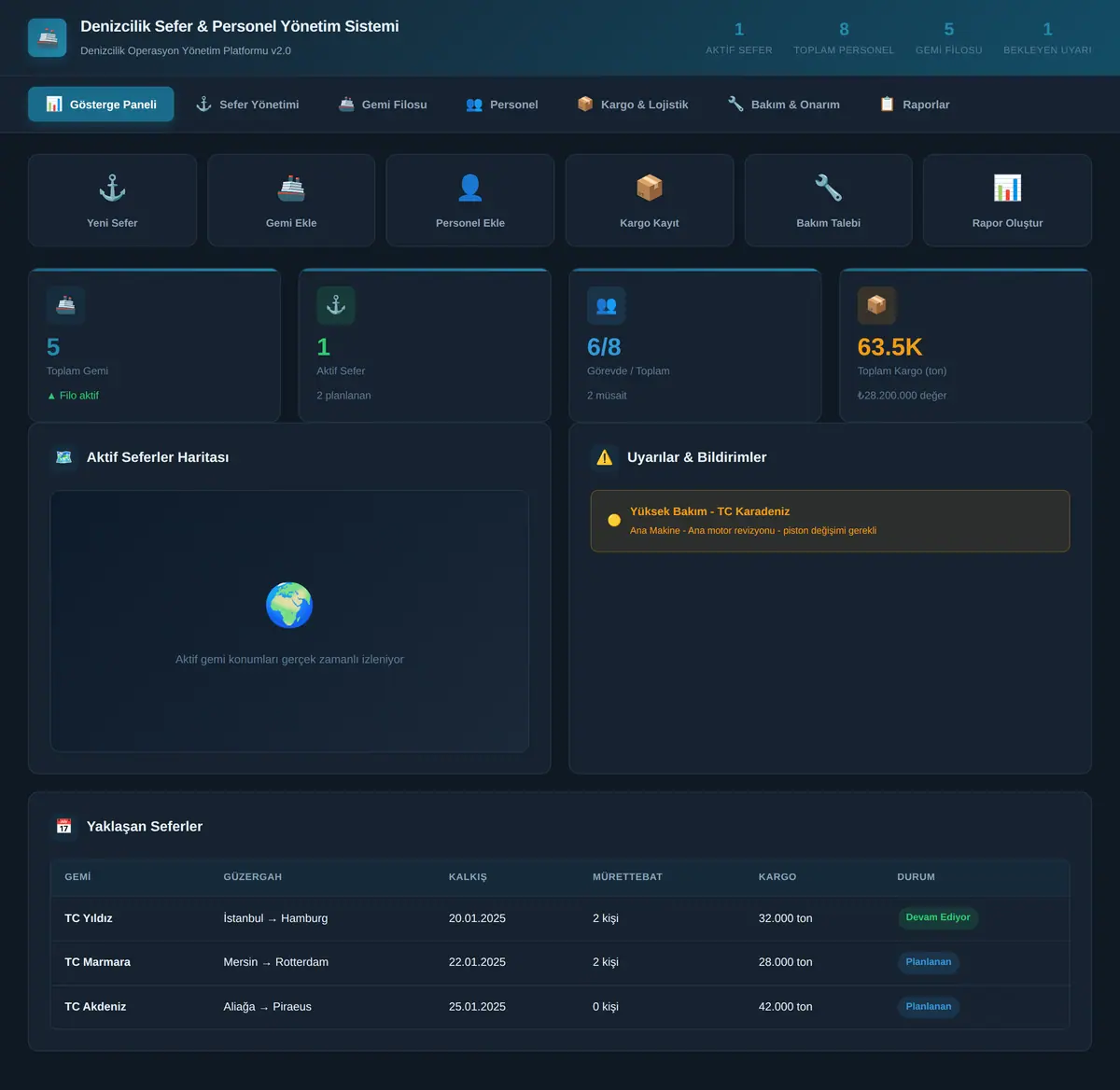Click the warning triangle icon beside Uyarılar

605,457
